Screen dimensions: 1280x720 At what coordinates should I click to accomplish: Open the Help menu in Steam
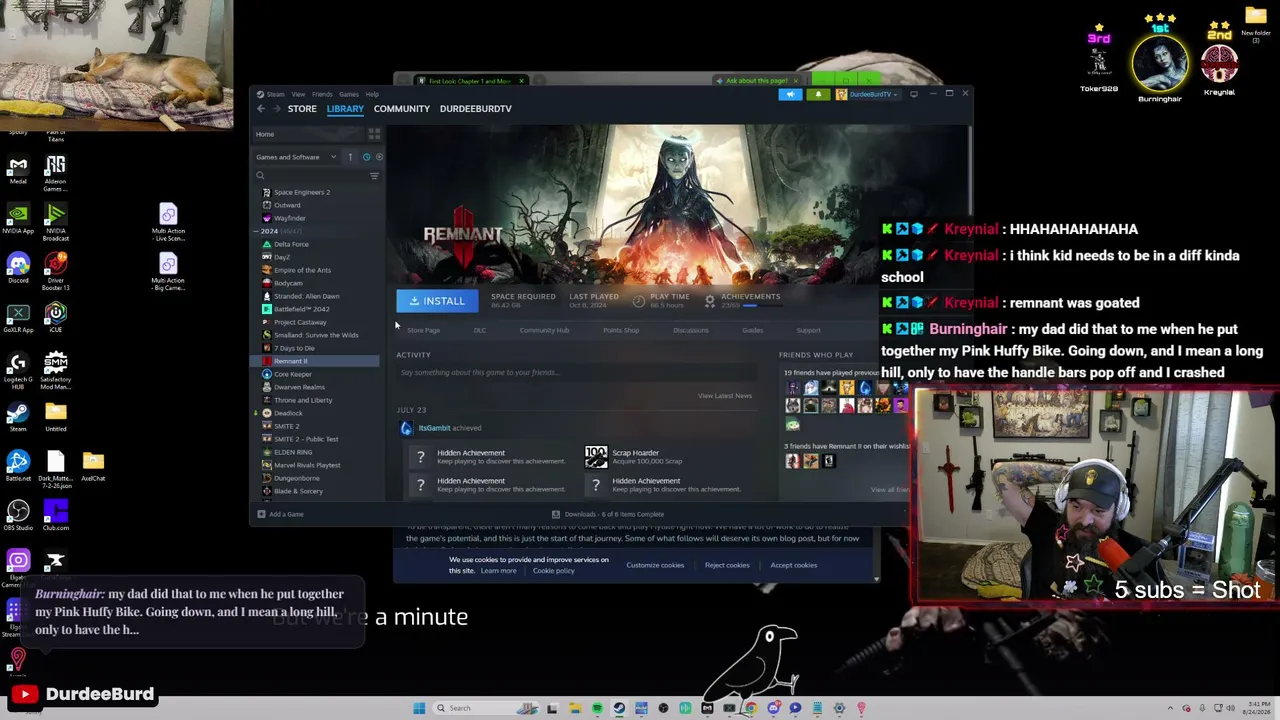click(x=372, y=94)
